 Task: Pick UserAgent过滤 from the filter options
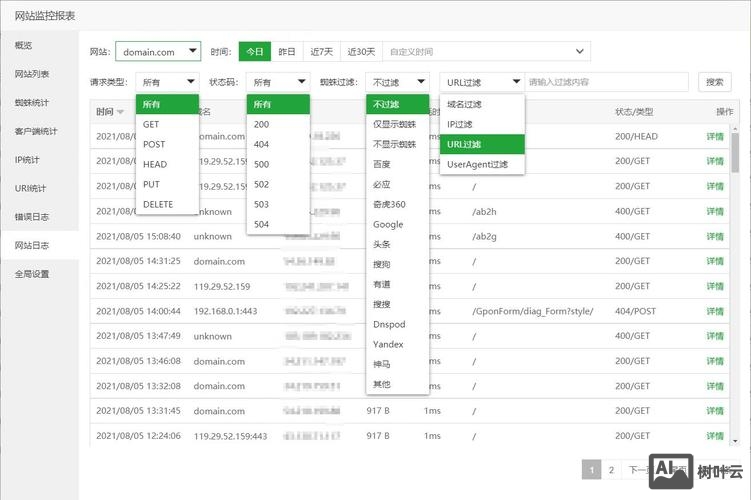click(x=477, y=164)
